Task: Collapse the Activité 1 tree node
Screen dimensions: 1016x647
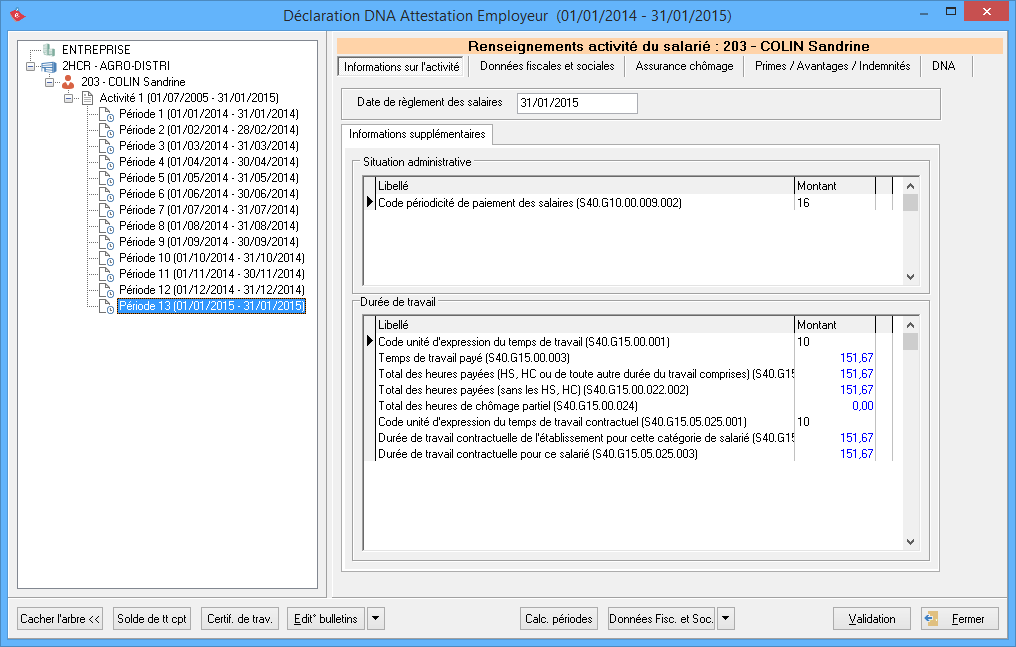Action: (x=68, y=98)
